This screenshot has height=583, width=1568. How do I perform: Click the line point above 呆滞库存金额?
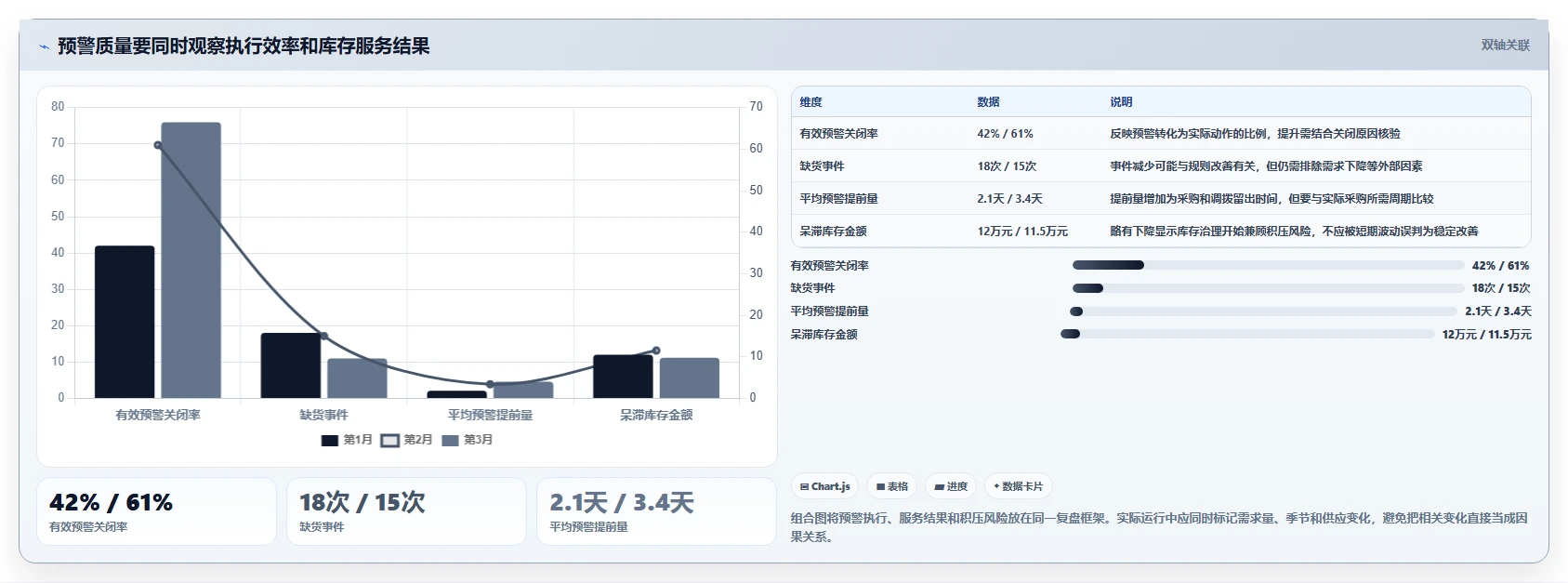(x=656, y=351)
